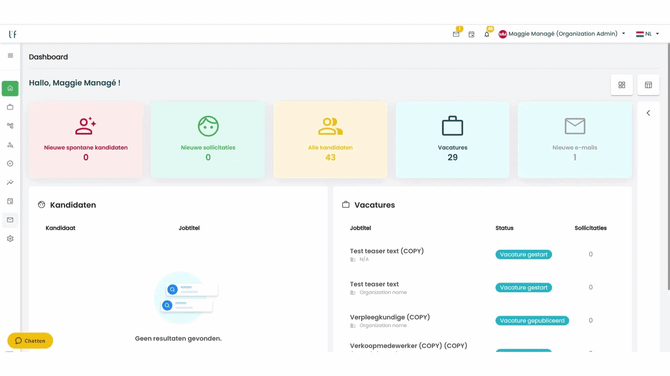Click Status column header
Viewport: 670px width, 376px height.
click(504, 228)
